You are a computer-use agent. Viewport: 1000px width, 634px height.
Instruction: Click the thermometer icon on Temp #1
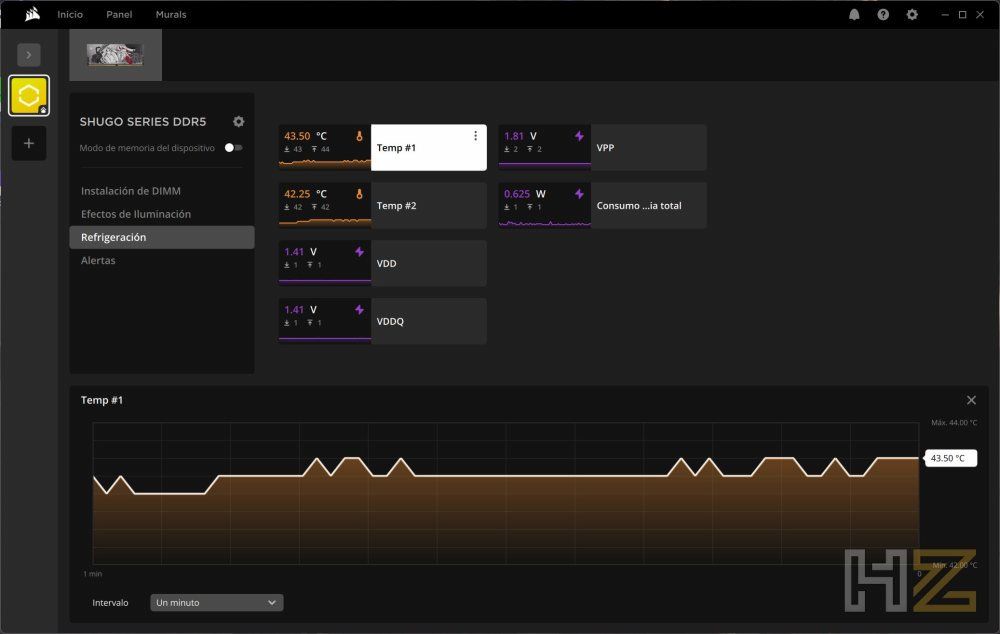(x=359, y=136)
